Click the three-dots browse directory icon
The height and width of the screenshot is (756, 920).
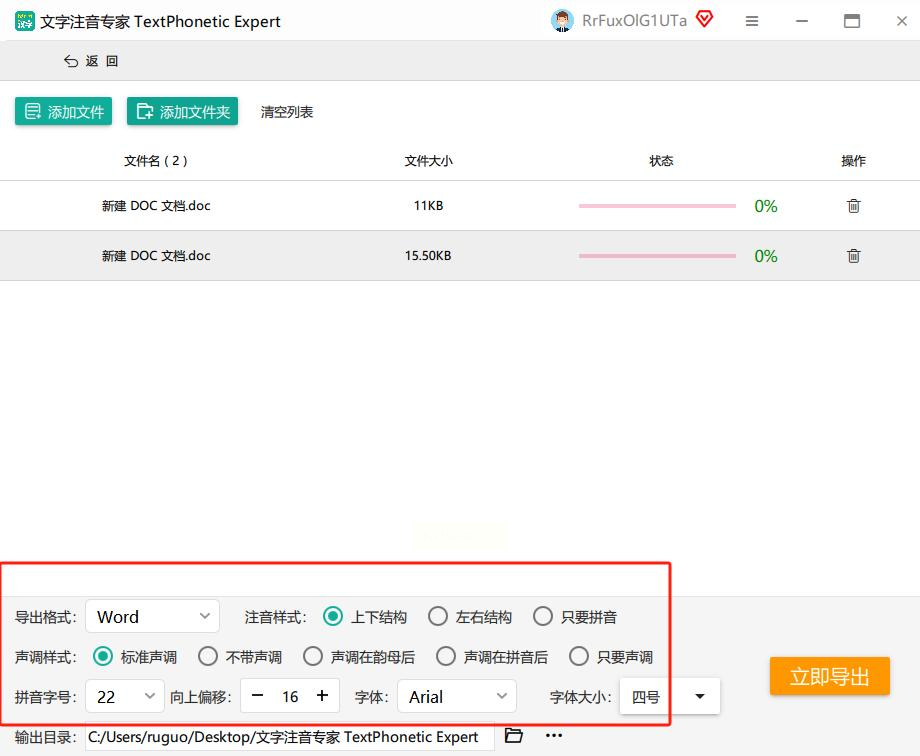(554, 736)
